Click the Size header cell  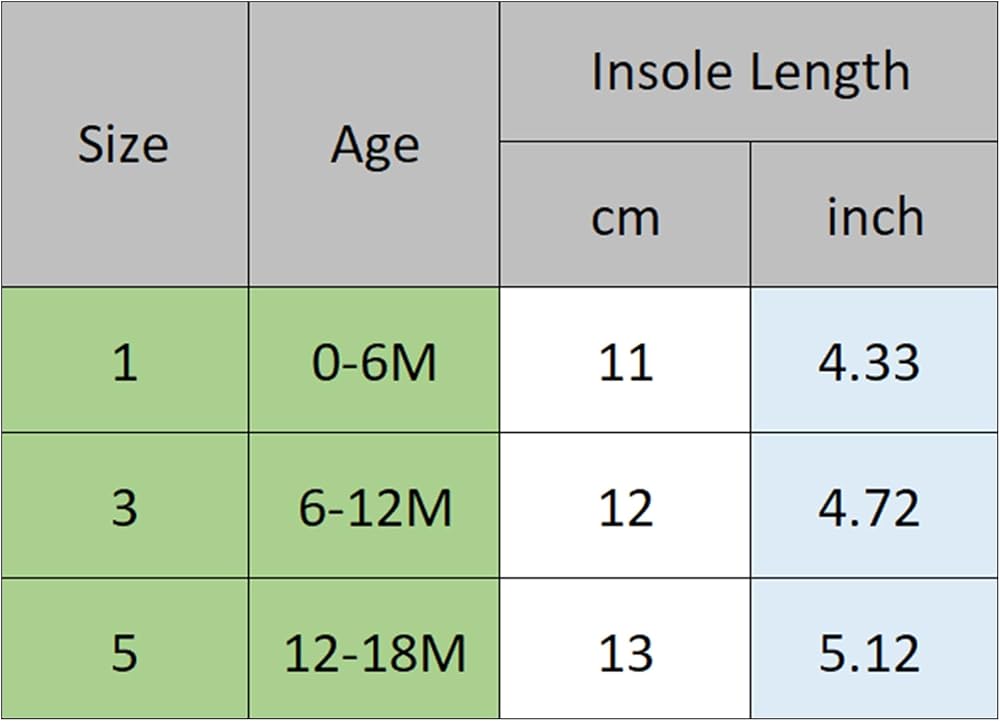click(124, 144)
